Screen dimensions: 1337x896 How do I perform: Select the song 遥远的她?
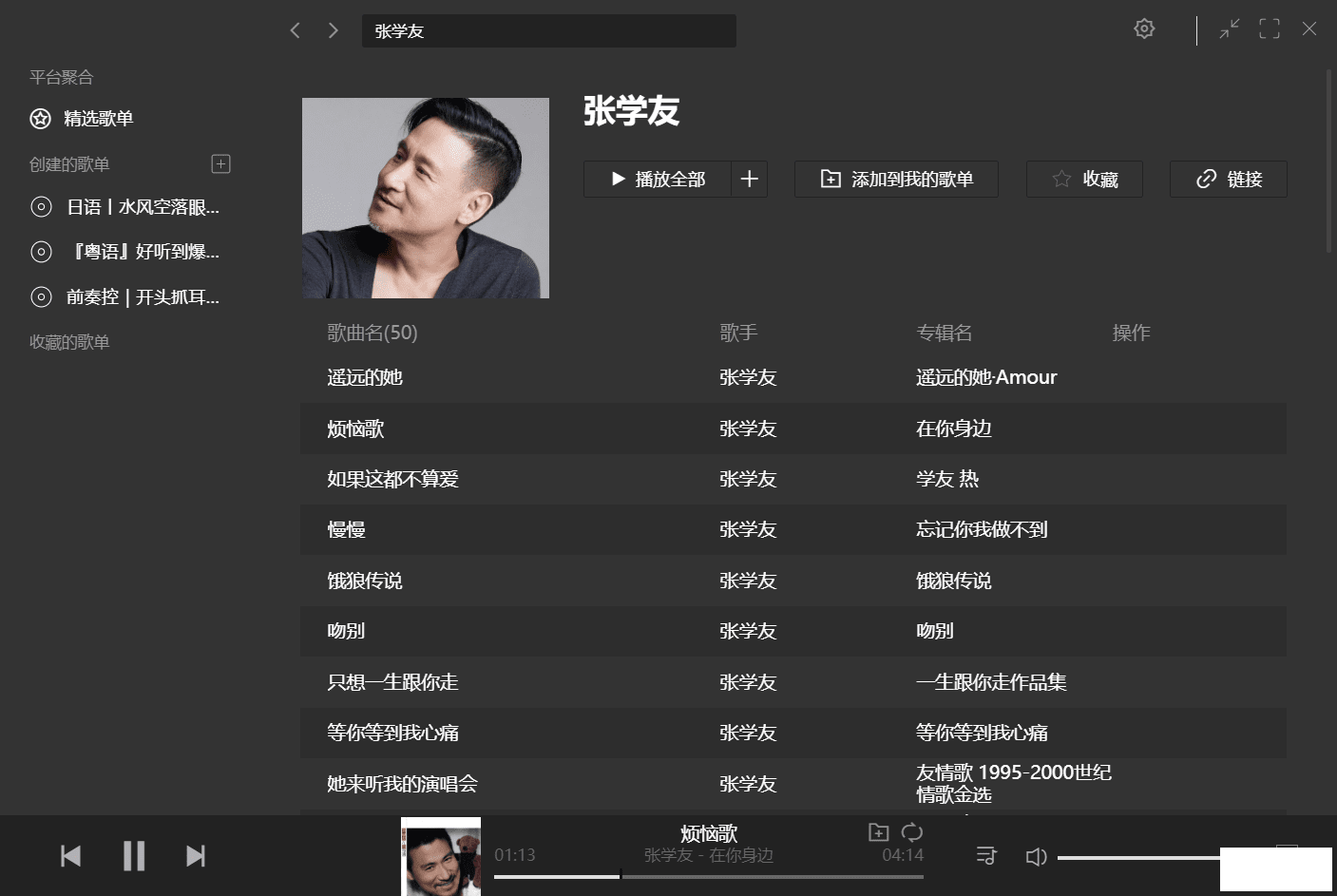pos(365,377)
